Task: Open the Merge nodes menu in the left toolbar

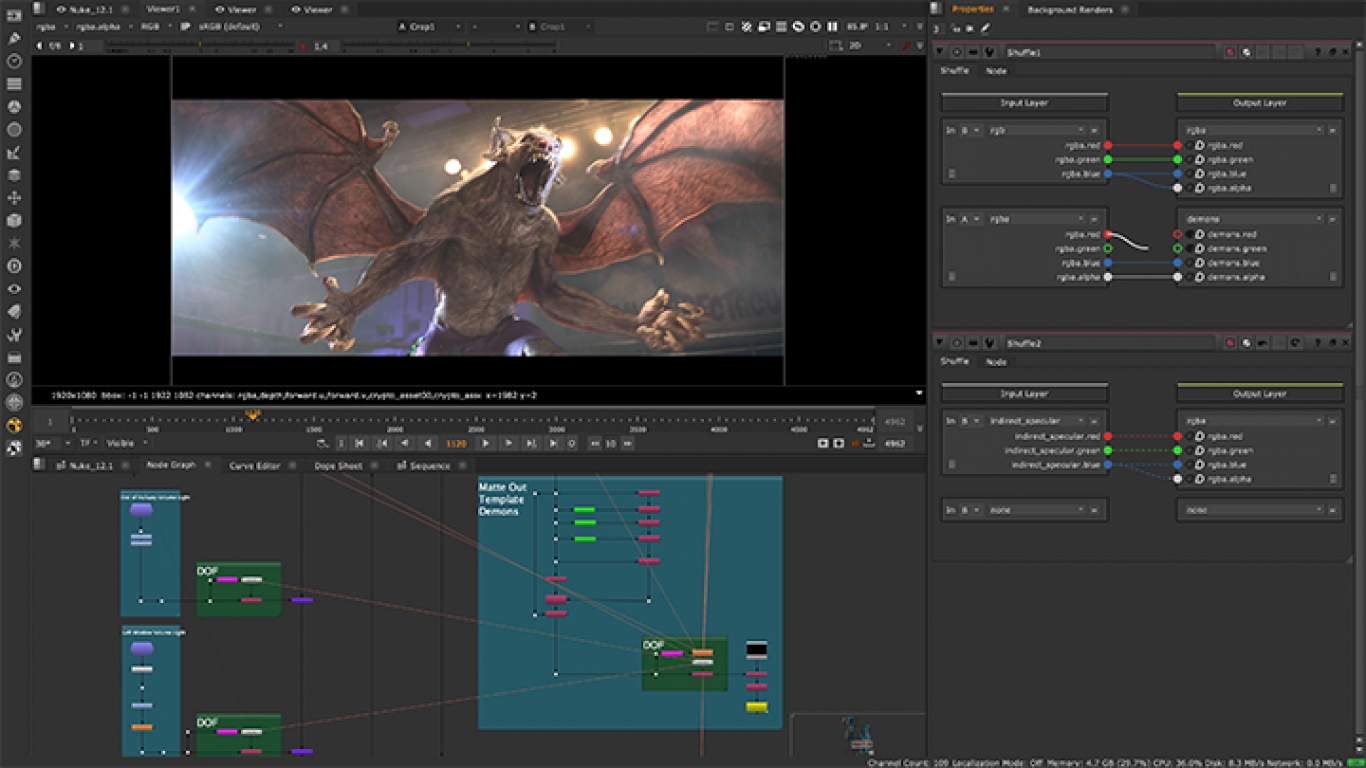Action: point(13,177)
